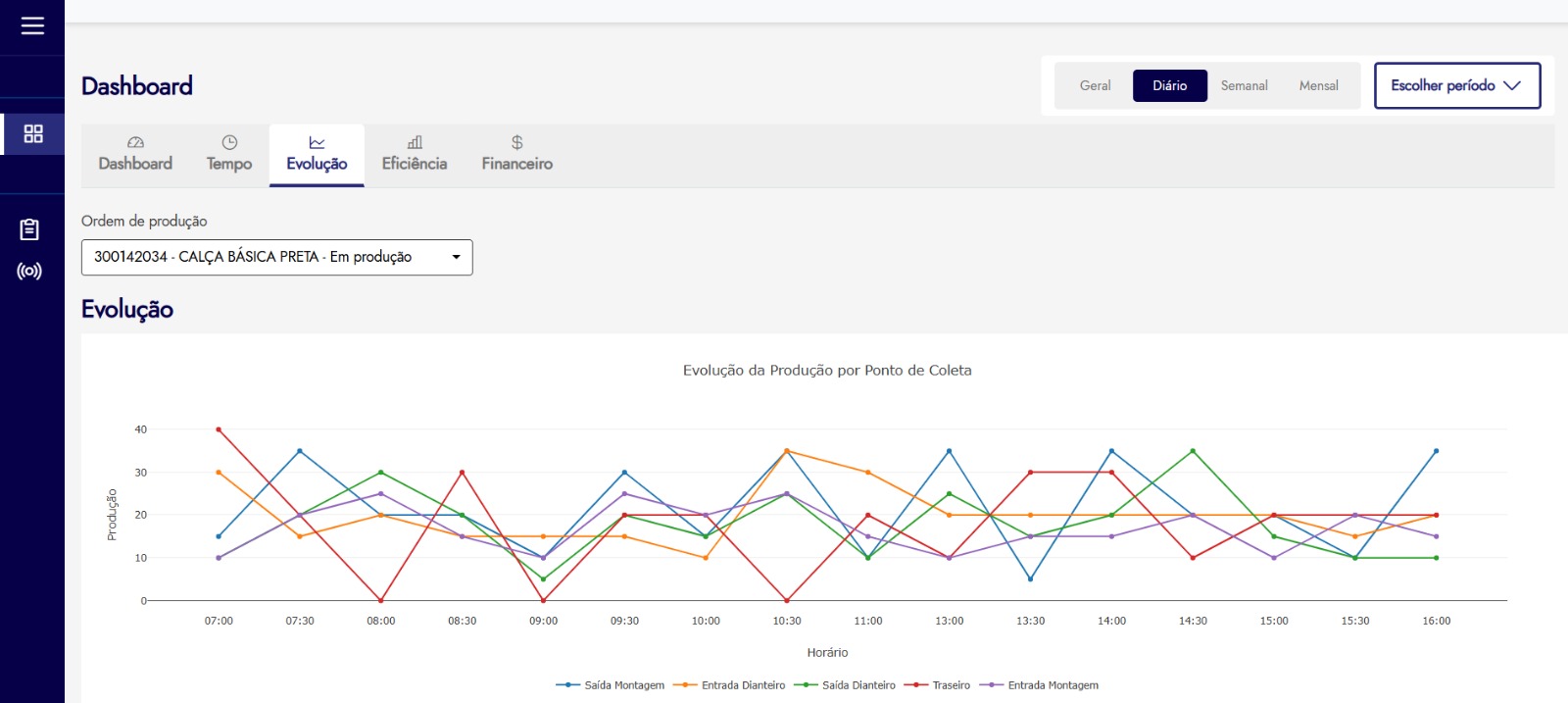Toggle Saída Montagem series in legend

[x=611, y=685]
